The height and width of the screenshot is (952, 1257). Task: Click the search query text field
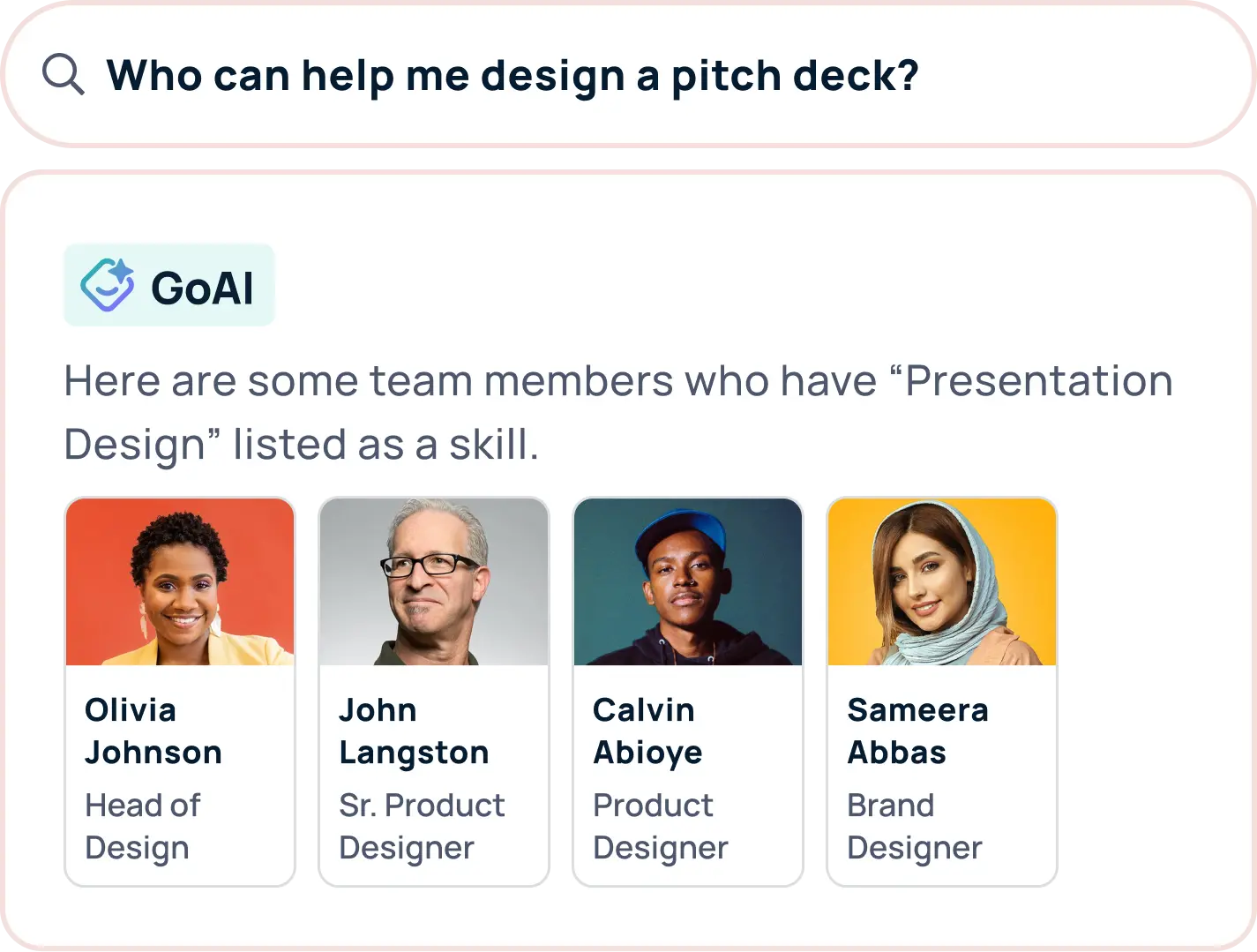point(512,75)
